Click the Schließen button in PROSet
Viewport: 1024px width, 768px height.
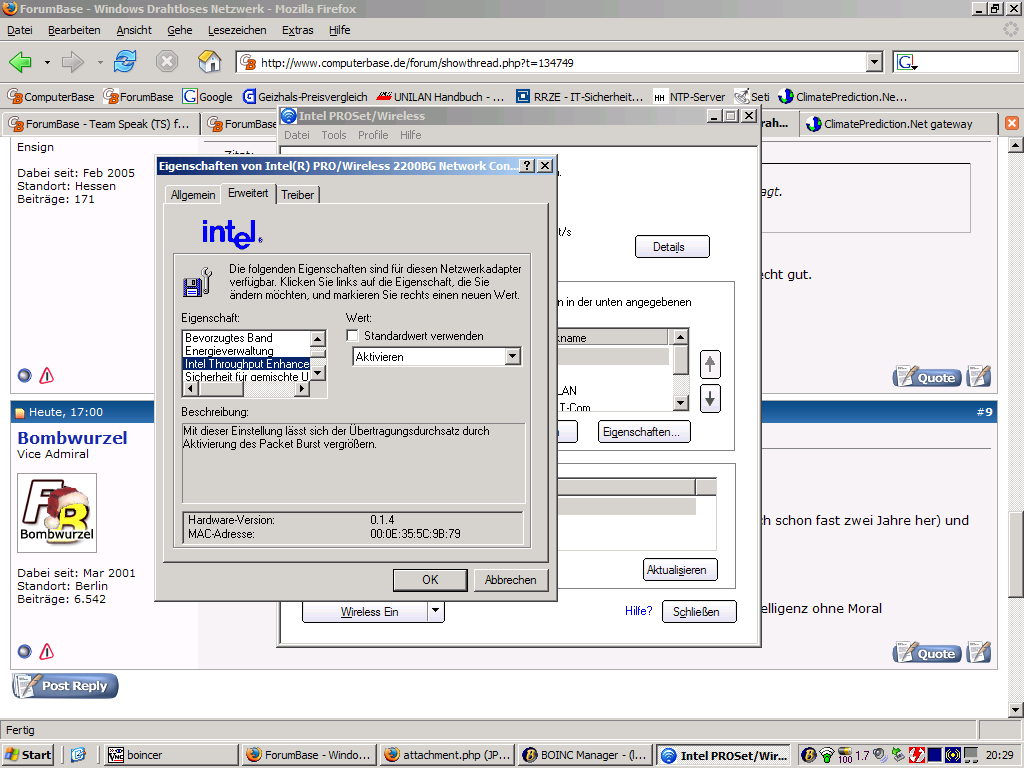(699, 612)
